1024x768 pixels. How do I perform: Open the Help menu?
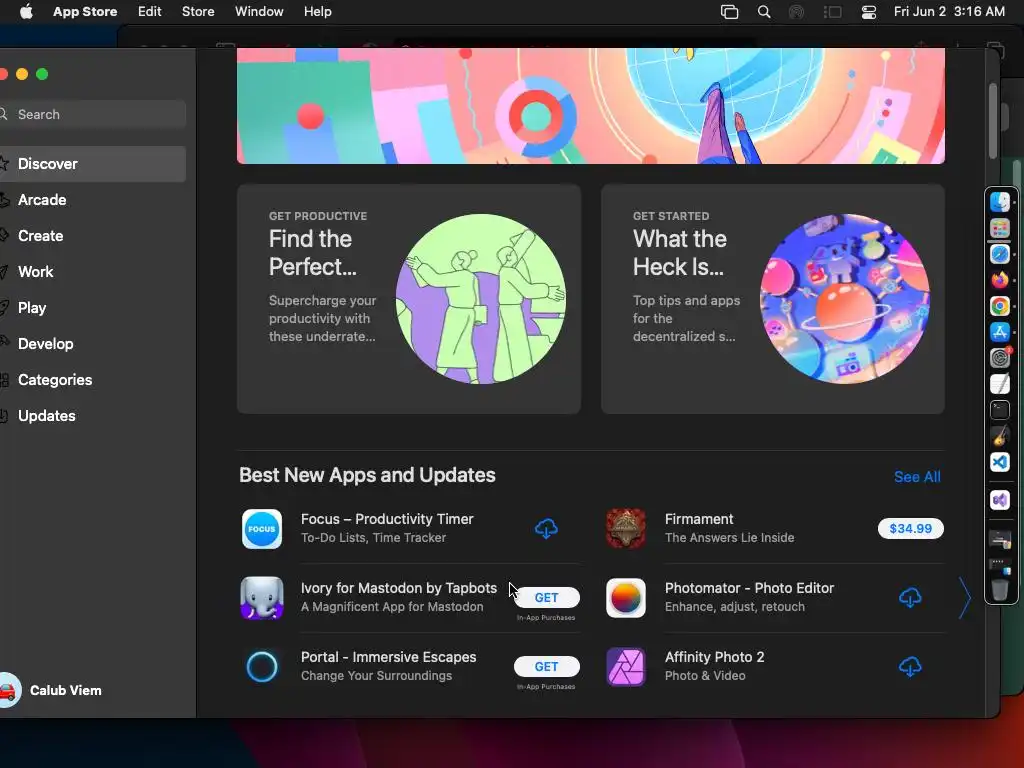tap(317, 12)
